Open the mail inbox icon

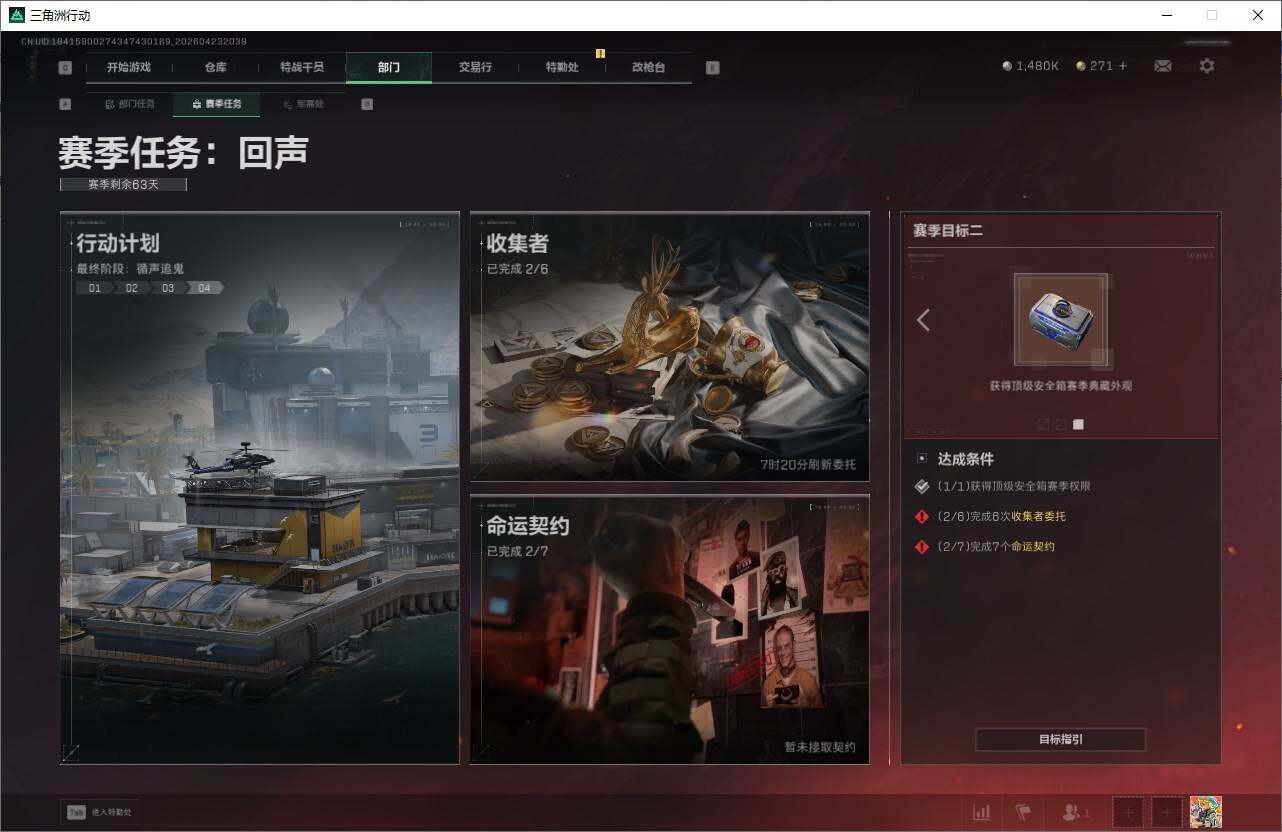1162,65
